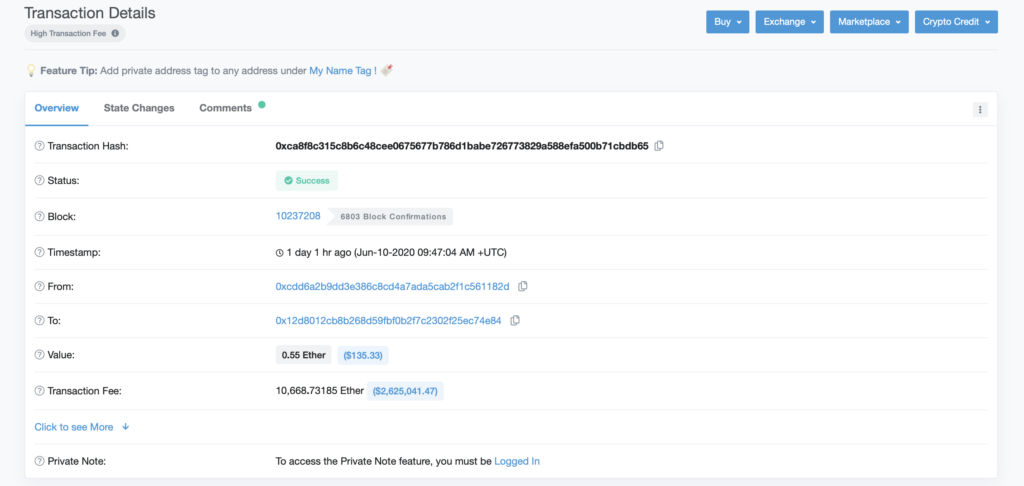The height and width of the screenshot is (486, 1024).
Task: Open the From address 0xcdd6a2b9 link
Action: [392, 286]
